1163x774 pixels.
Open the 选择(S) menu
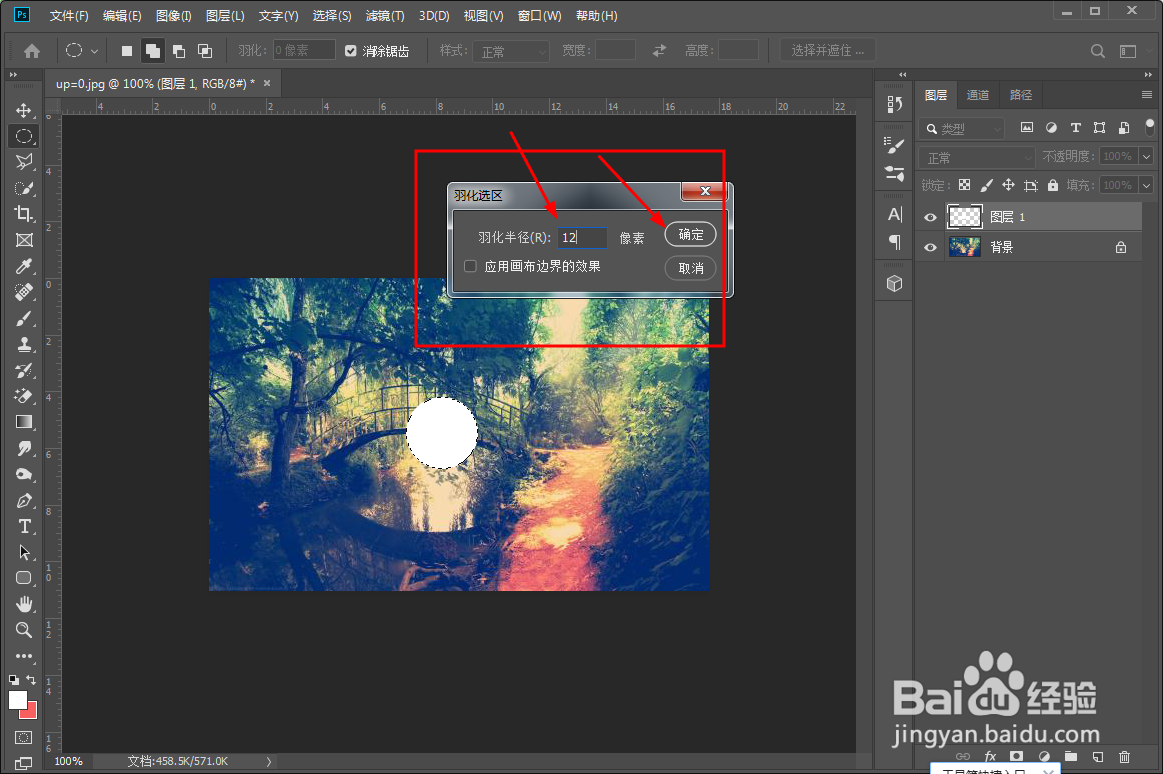(x=332, y=16)
